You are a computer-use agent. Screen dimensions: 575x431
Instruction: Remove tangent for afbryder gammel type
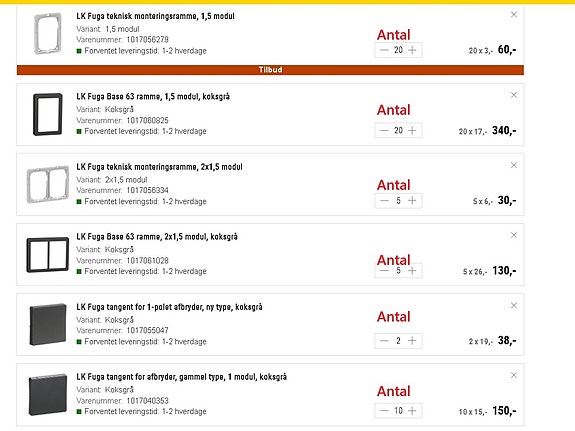pos(514,375)
